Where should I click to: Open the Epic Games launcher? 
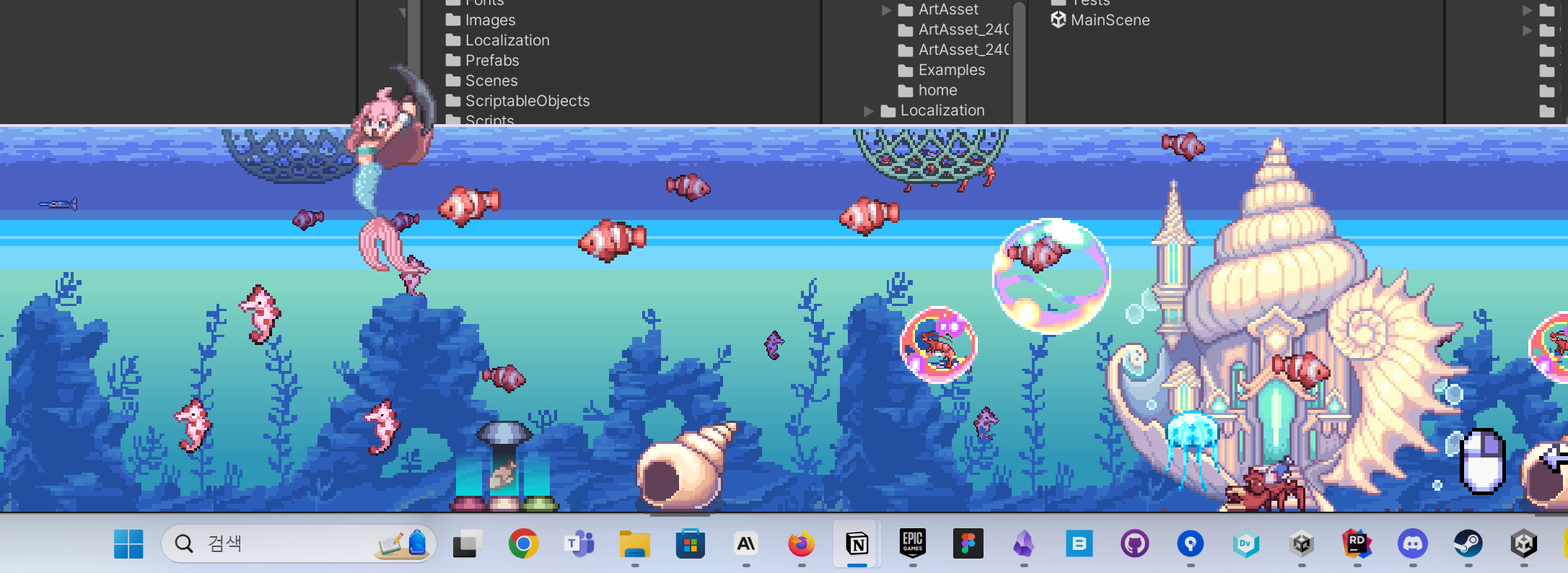click(x=912, y=543)
